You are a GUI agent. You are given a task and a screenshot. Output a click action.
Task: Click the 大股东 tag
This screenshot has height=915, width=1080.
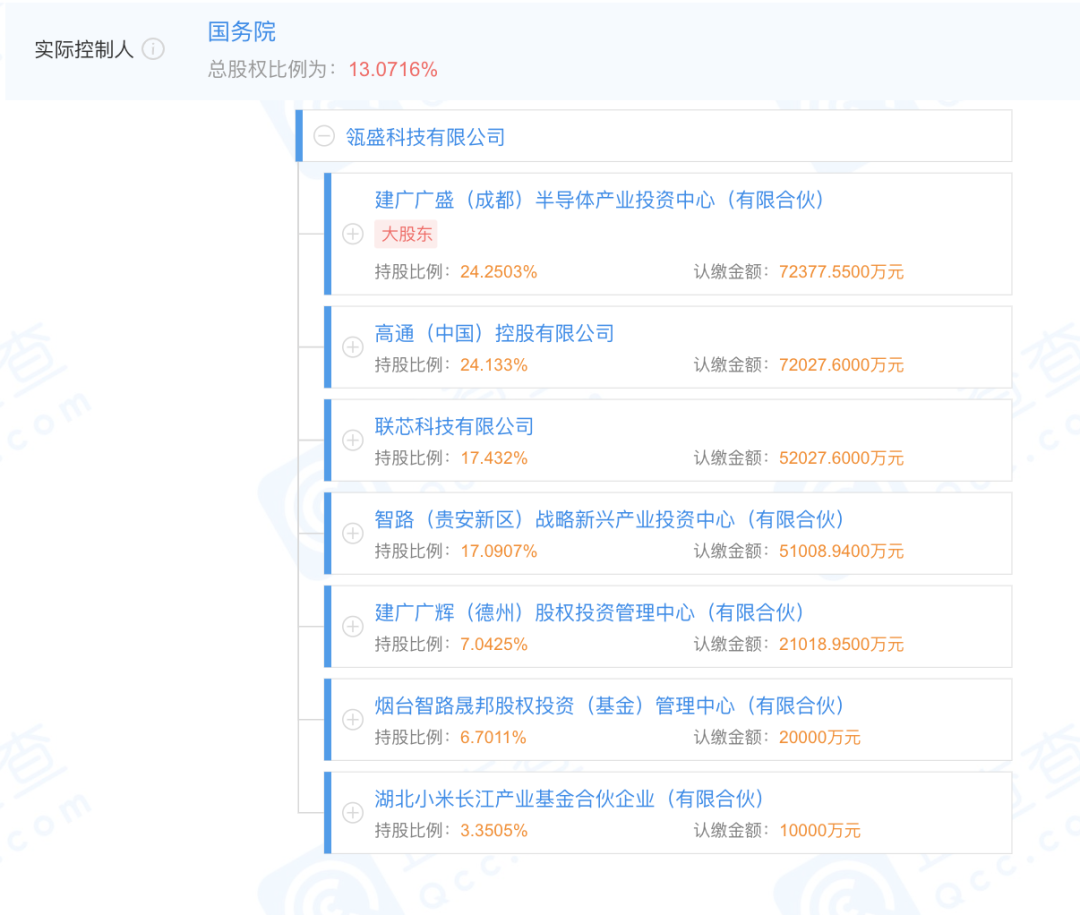(406, 234)
